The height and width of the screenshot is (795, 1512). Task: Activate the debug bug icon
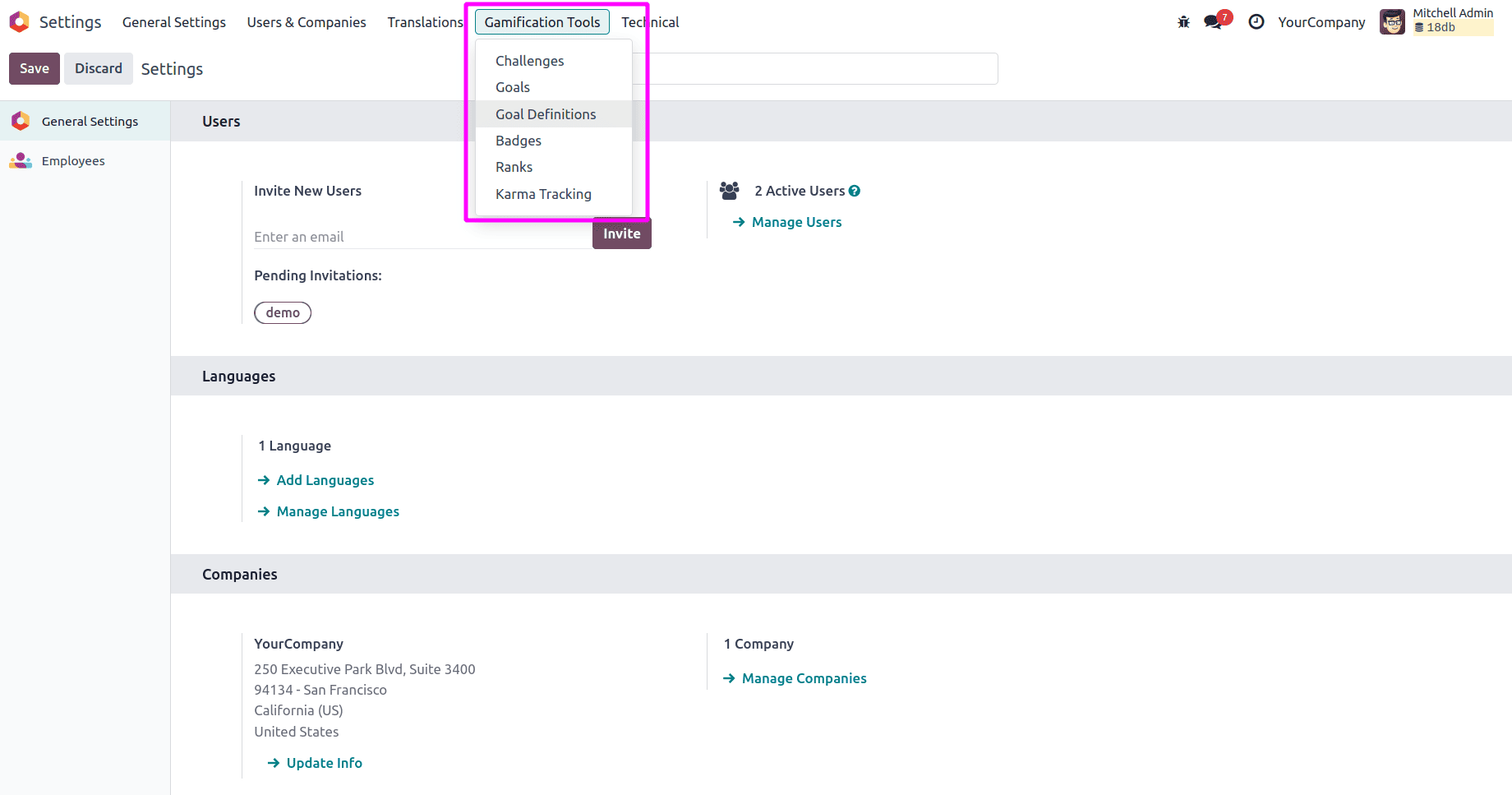[1182, 22]
